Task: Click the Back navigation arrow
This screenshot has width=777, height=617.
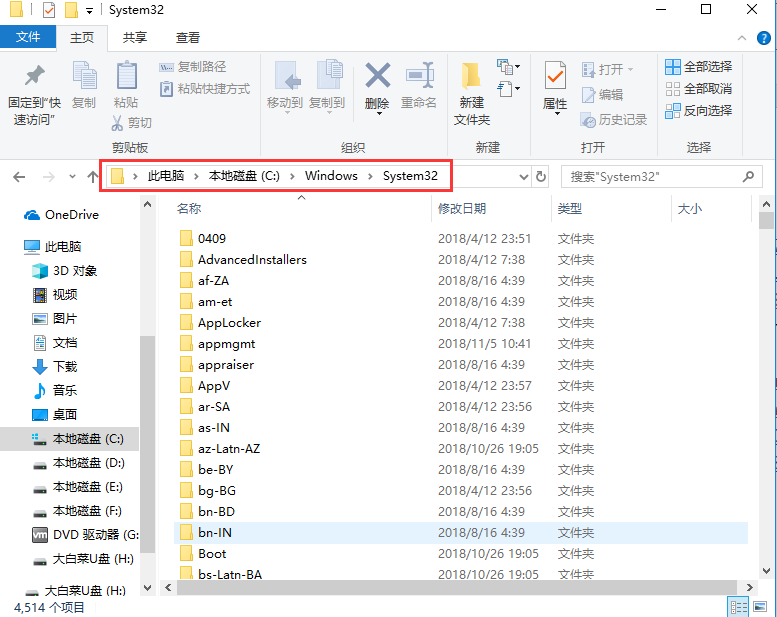Action: (19, 177)
